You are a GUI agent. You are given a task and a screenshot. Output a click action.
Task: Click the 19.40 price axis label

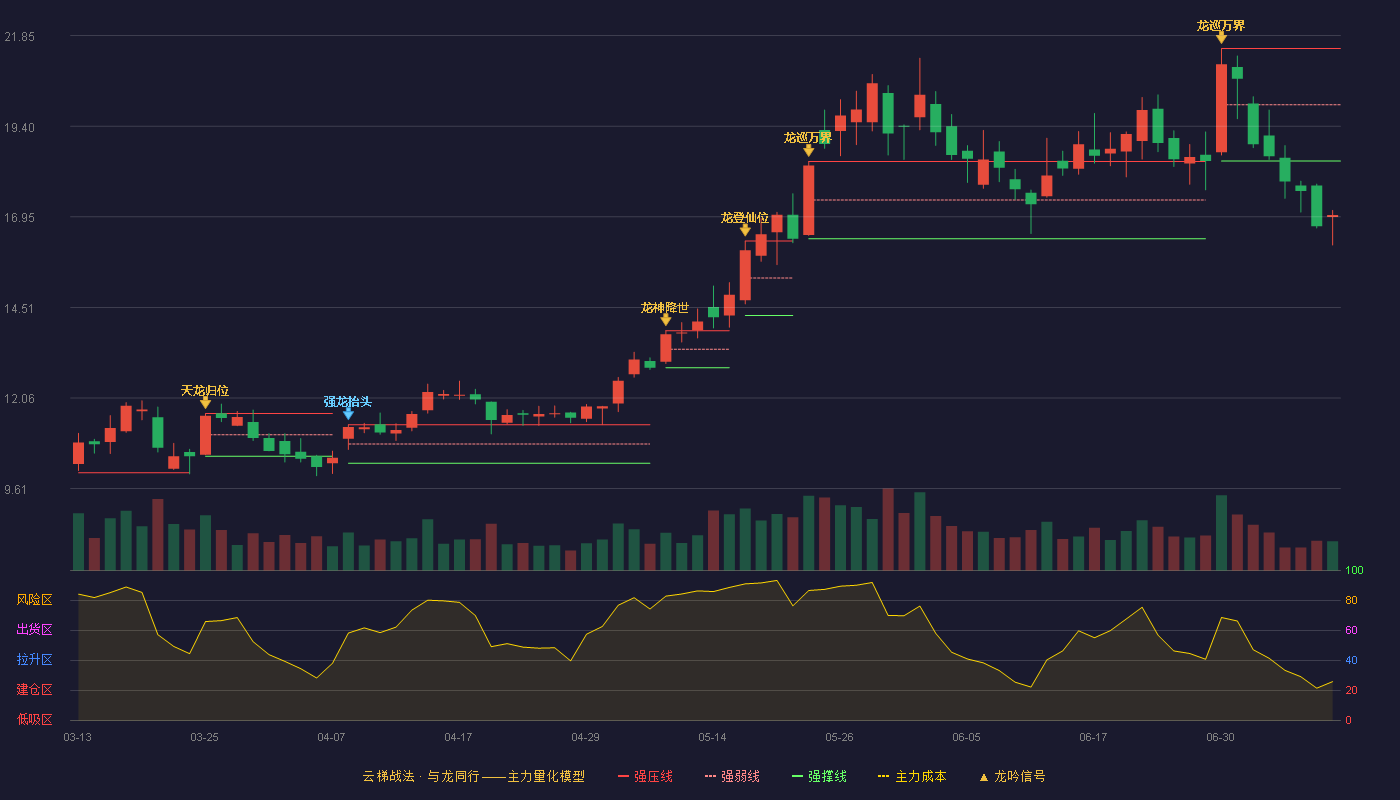tap(19, 127)
